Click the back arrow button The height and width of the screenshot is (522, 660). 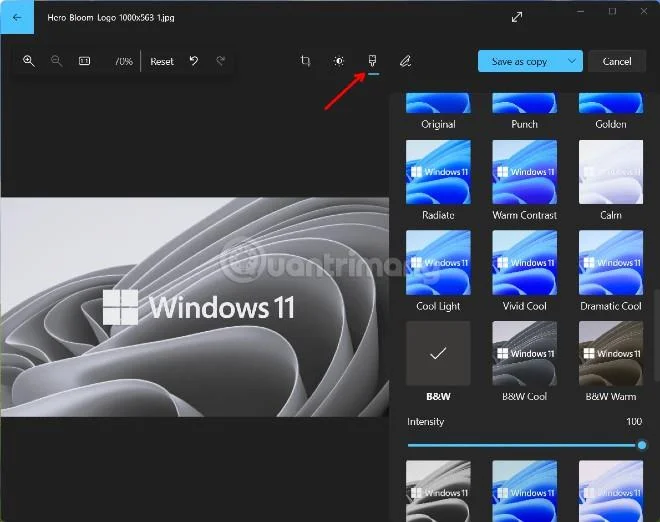point(17,17)
